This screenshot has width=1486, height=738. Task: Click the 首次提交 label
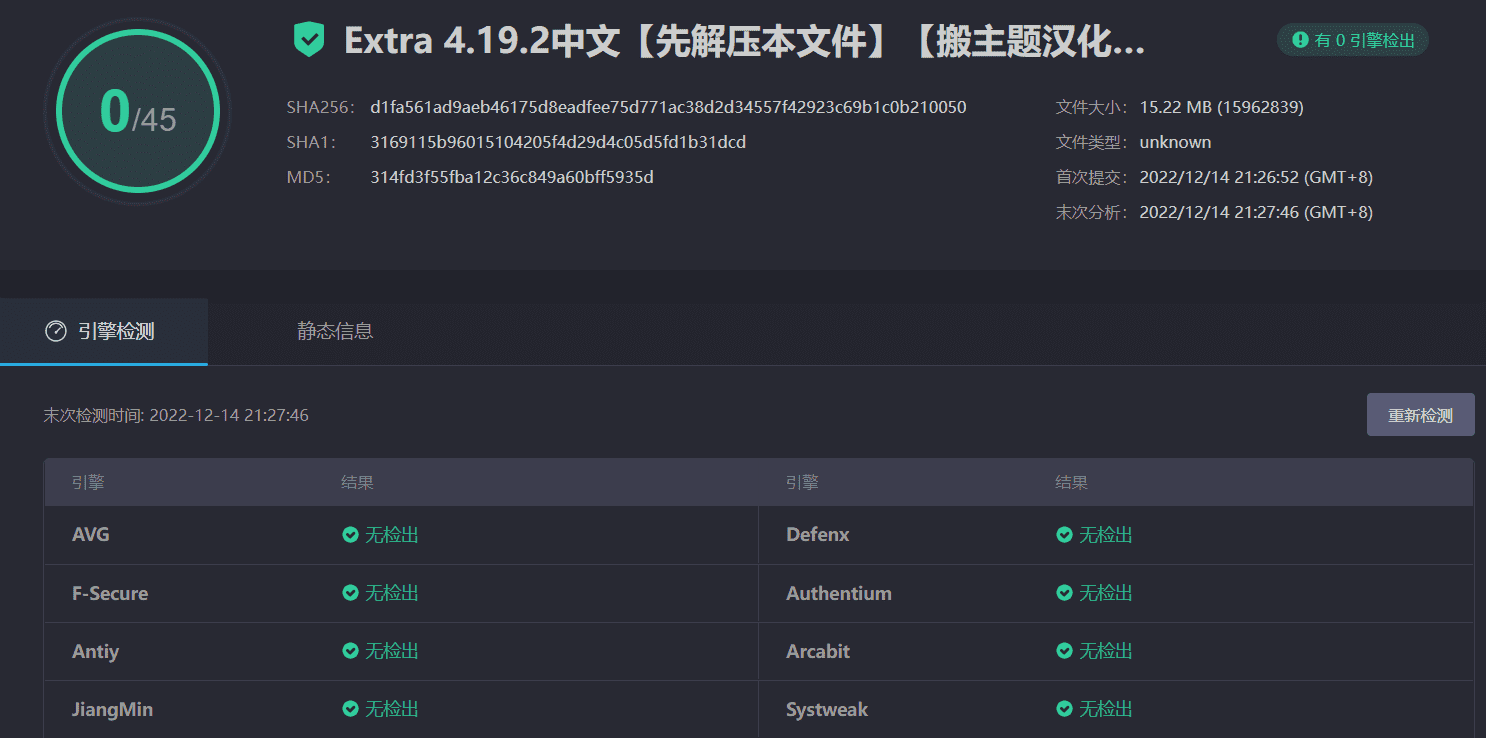click(1092, 177)
